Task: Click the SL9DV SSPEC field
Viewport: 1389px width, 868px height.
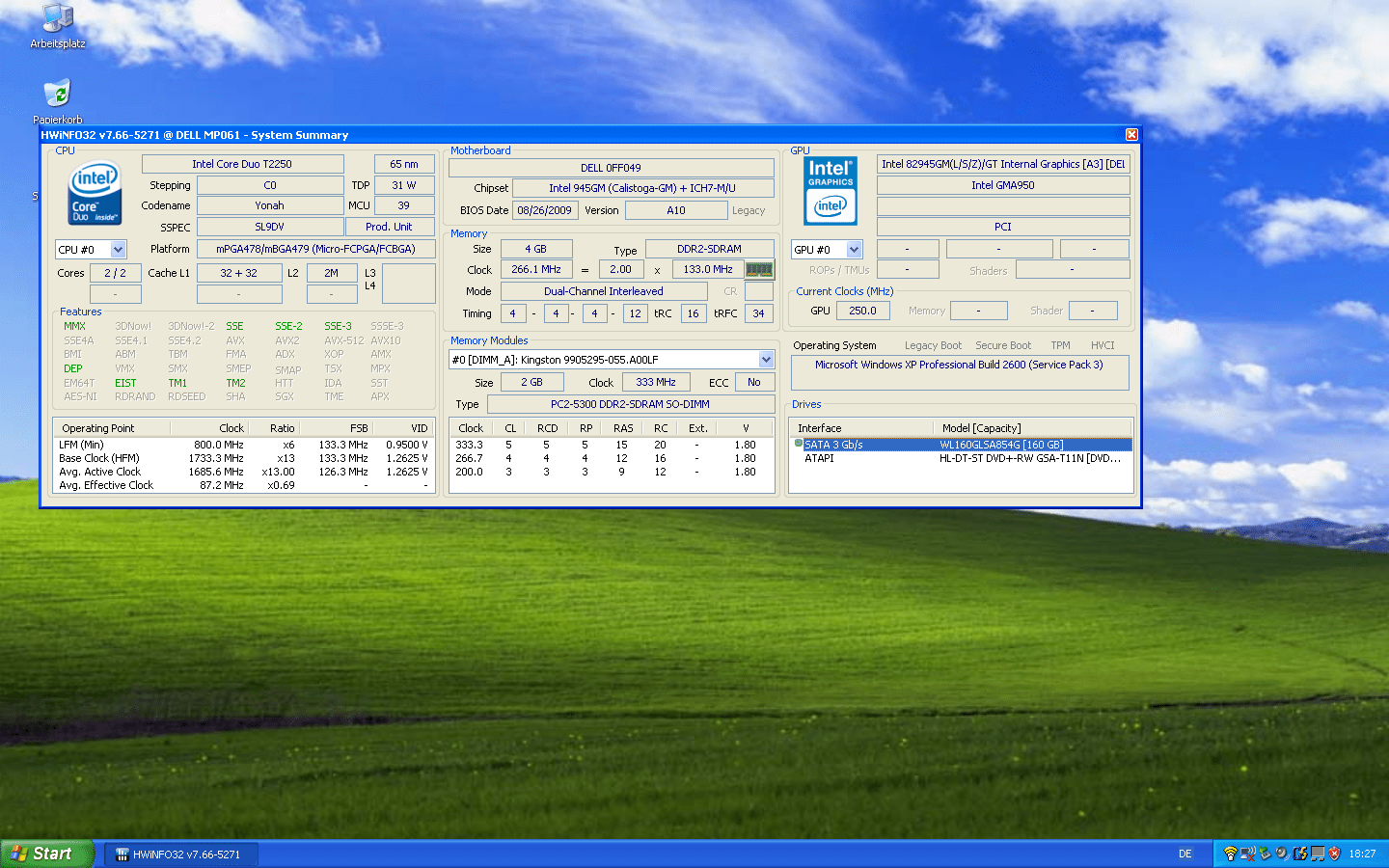Action: 270,227
